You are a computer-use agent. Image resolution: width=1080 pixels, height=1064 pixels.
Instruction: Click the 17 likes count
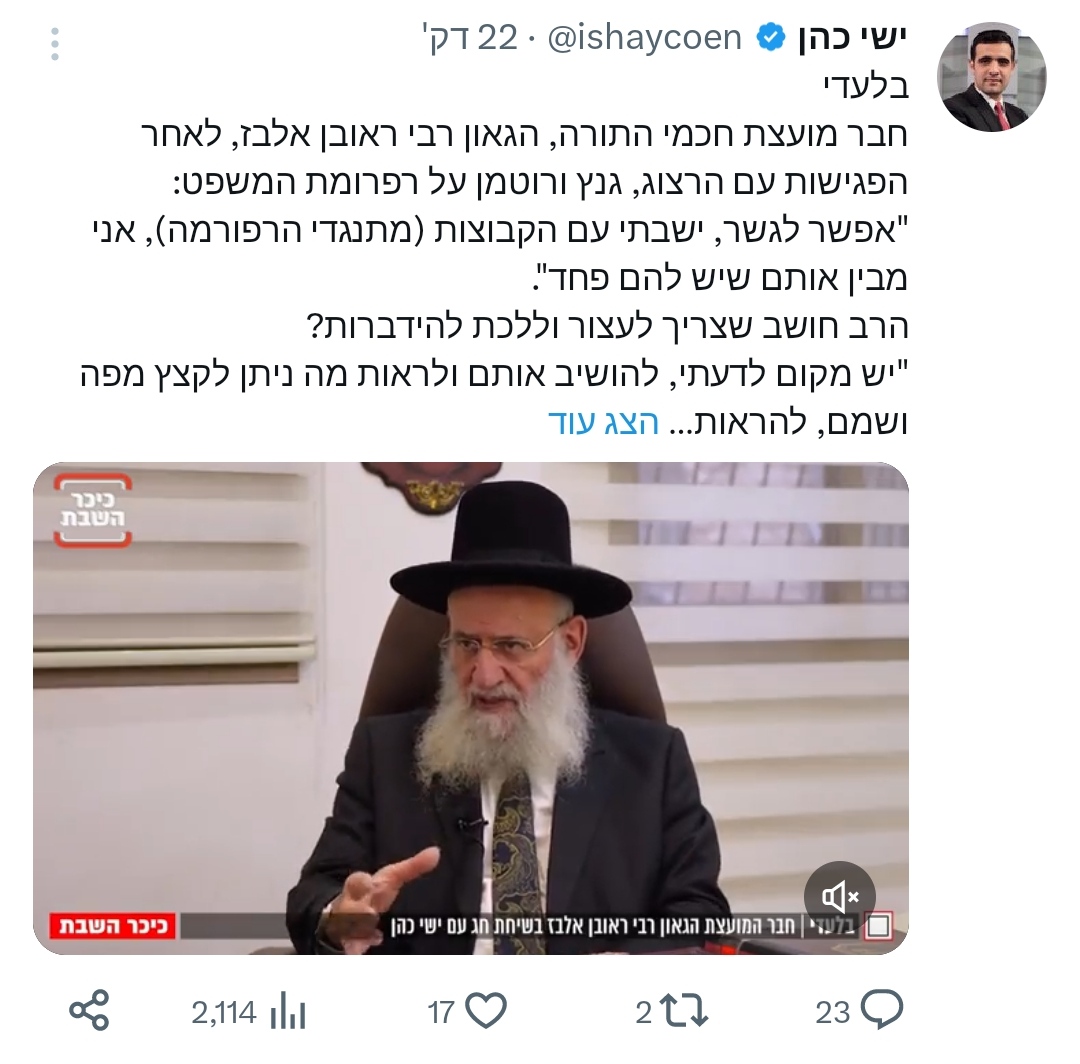441,1012
